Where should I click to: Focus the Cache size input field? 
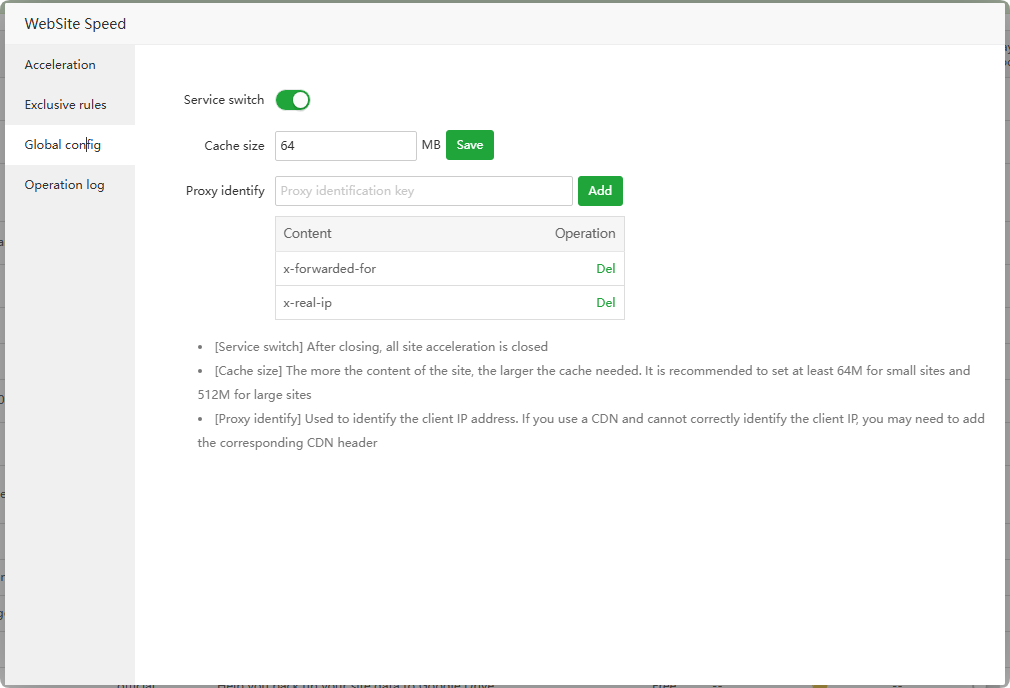point(345,146)
